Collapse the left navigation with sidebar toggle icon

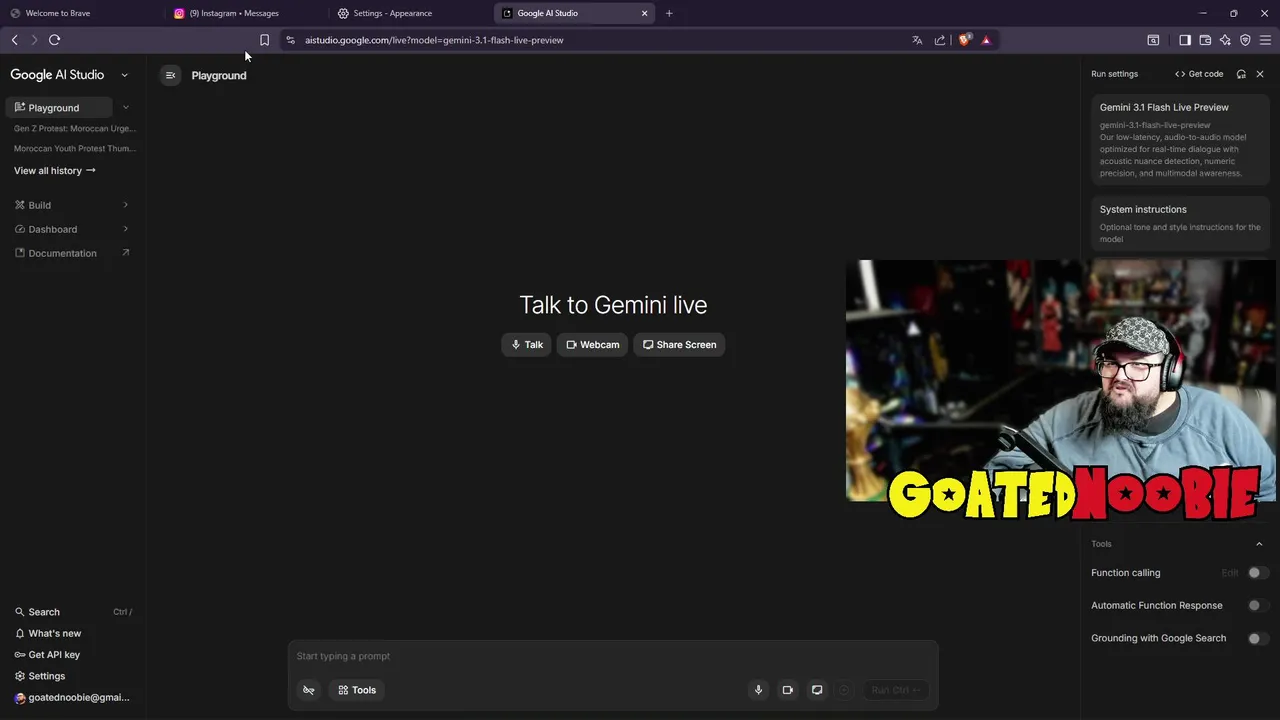170,75
